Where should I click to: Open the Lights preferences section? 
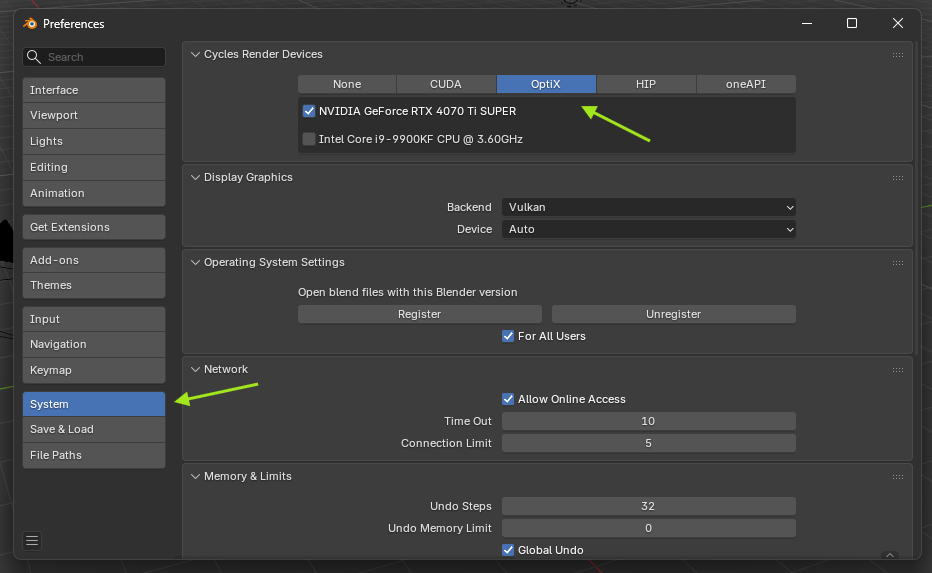94,141
